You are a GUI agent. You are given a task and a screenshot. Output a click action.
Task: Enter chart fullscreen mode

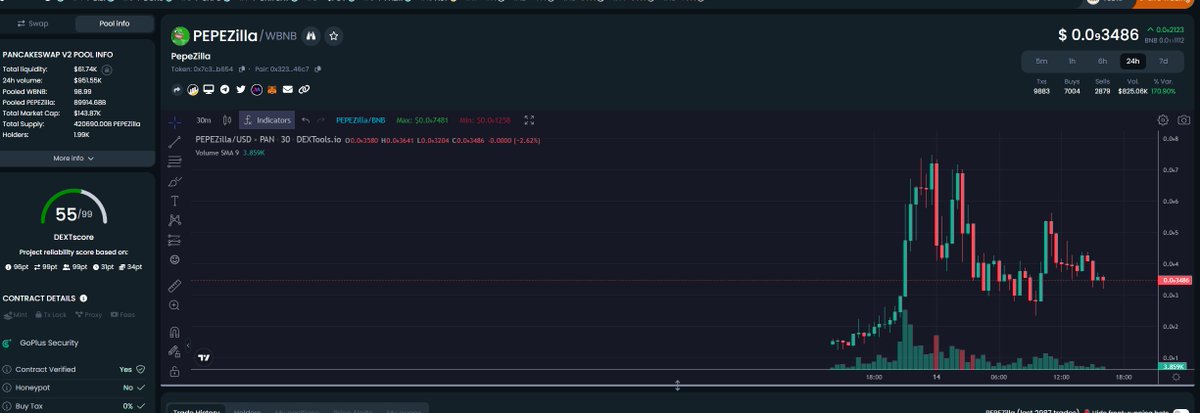(530, 120)
